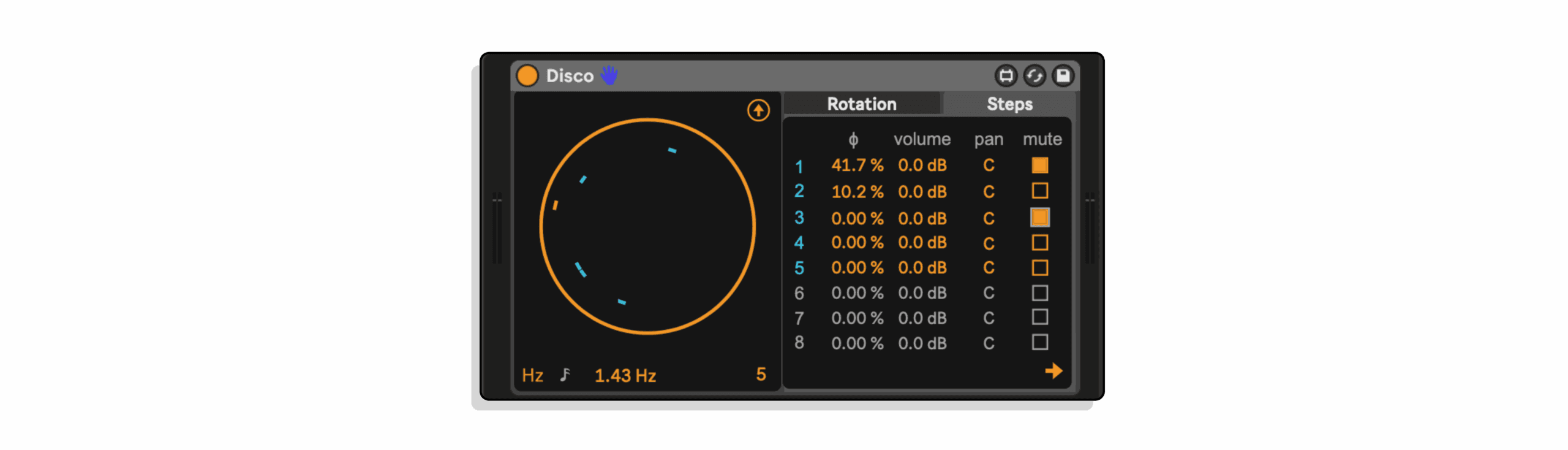Click the 10.2 % phase value of step 2
1568x450 pixels.
pyautogui.click(x=857, y=191)
